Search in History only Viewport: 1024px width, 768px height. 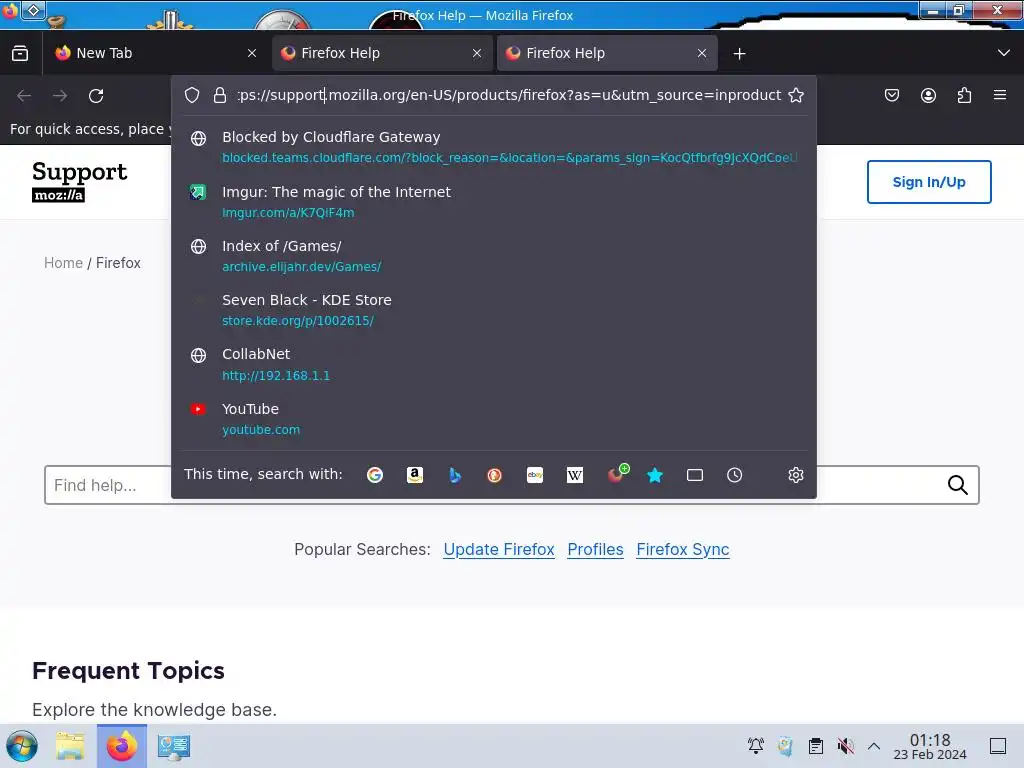click(x=735, y=475)
